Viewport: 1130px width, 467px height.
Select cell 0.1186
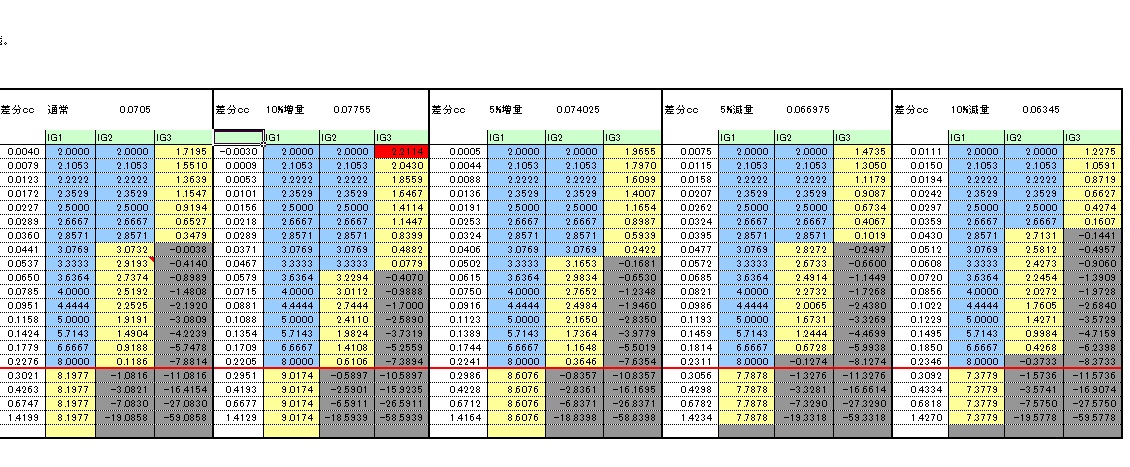125,361
